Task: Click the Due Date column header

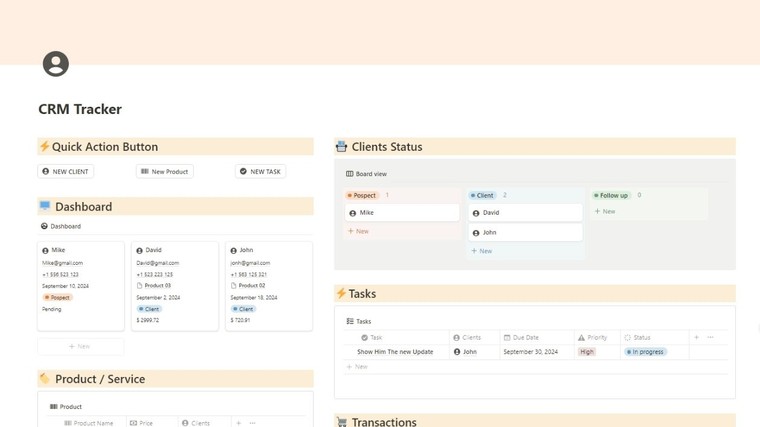Action: point(521,337)
